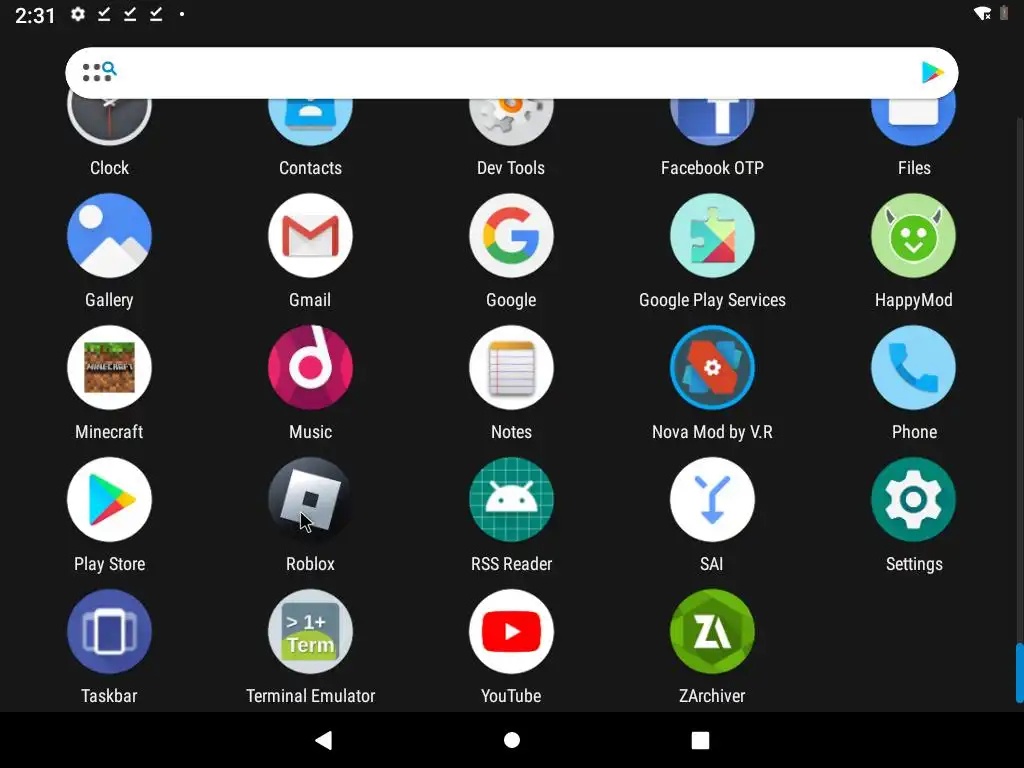Screen dimensions: 1024x768
Task: Open the Taskbar app
Action: [x=109, y=632]
